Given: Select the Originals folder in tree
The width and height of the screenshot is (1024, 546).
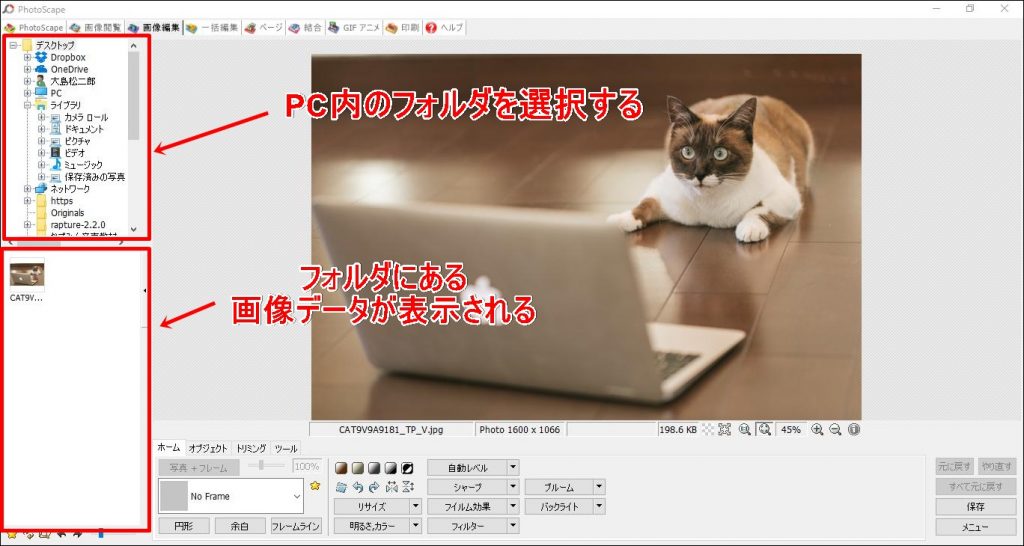Looking at the screenshot, I should coord(67,213).
